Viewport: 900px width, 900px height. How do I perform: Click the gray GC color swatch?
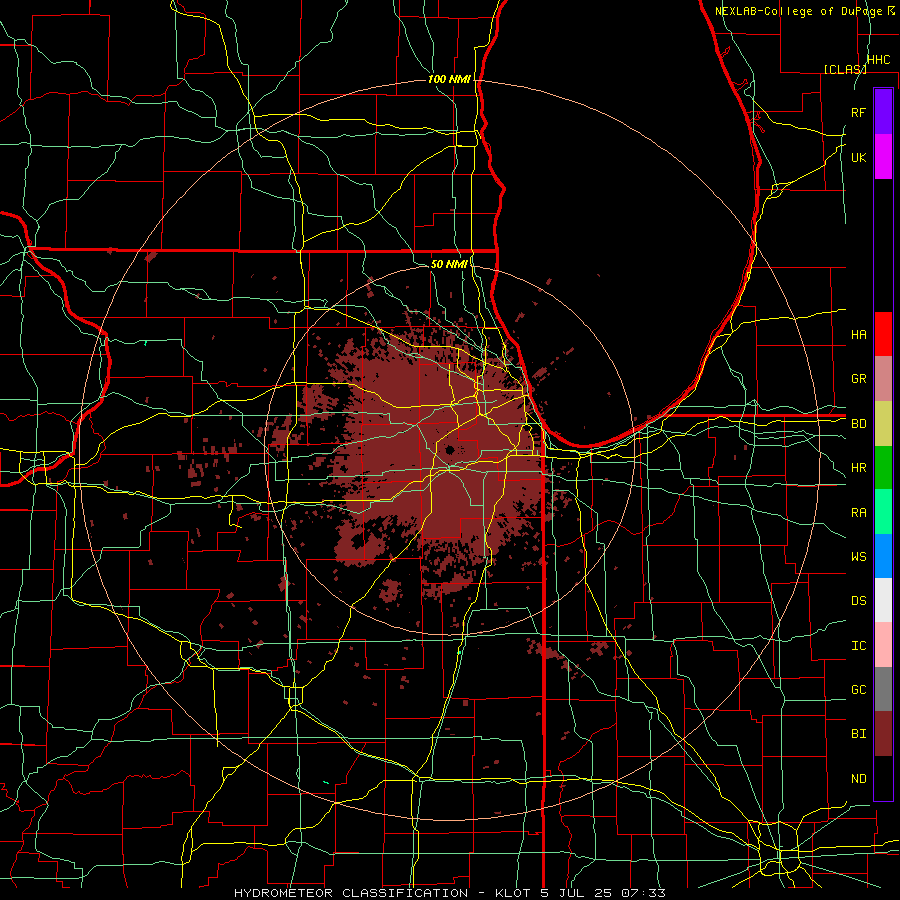click(x=883, y=689)
